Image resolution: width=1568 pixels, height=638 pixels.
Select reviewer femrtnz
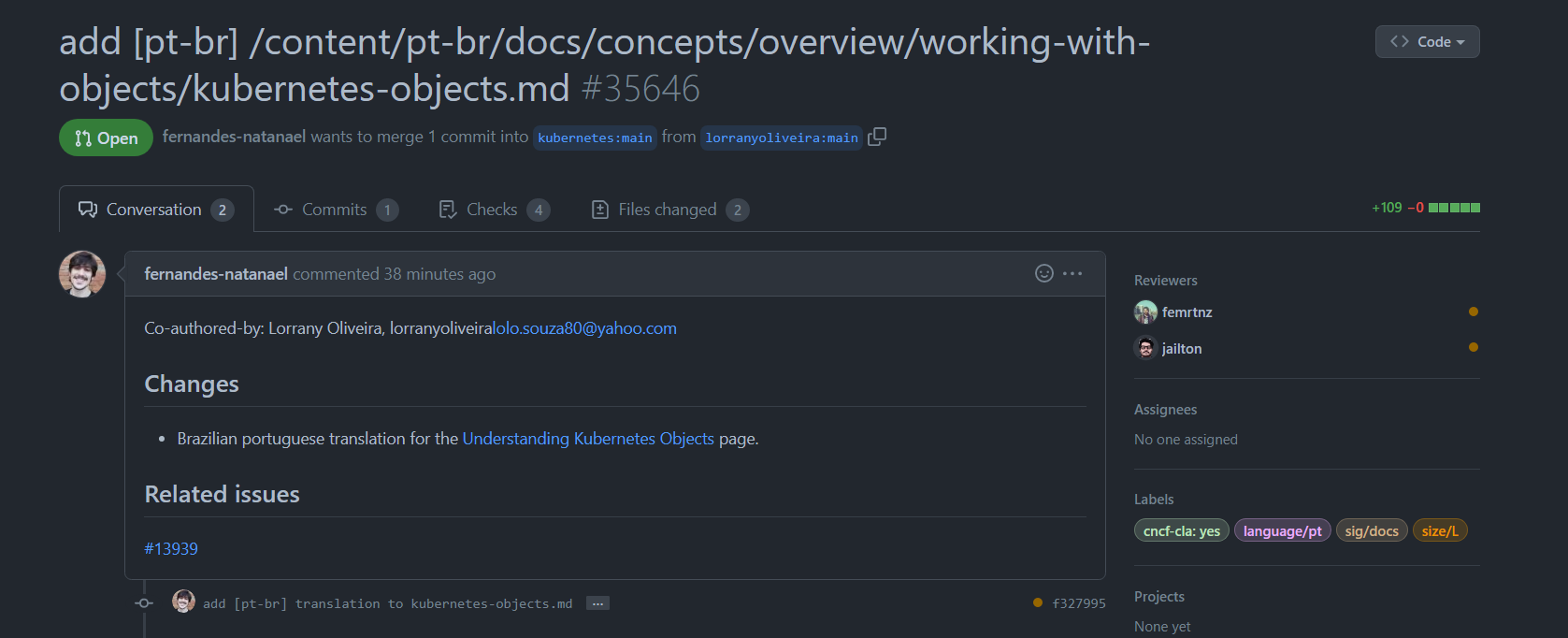[x=1187, y=312]
